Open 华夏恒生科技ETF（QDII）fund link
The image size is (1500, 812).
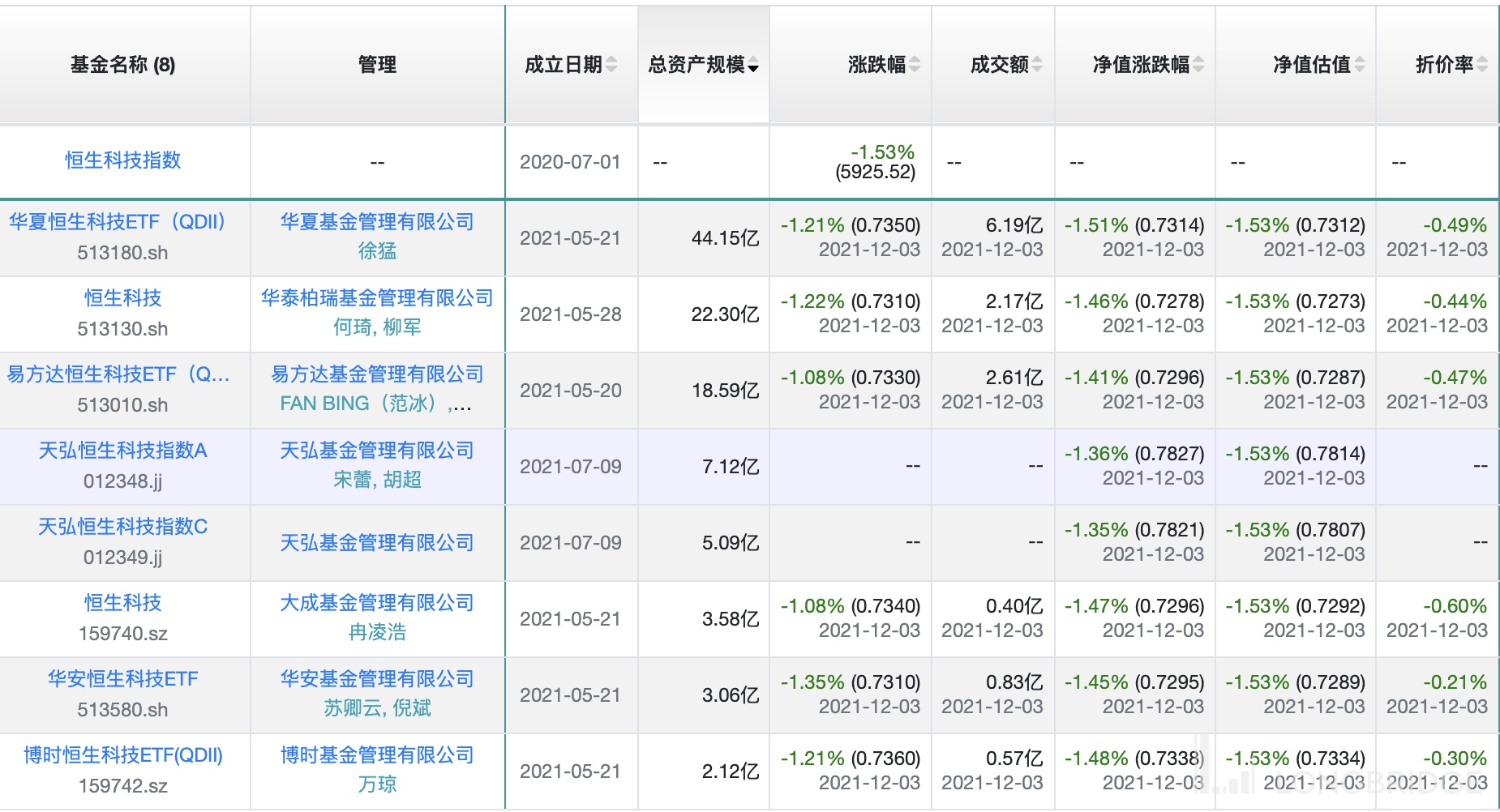(x=118, y=222)
